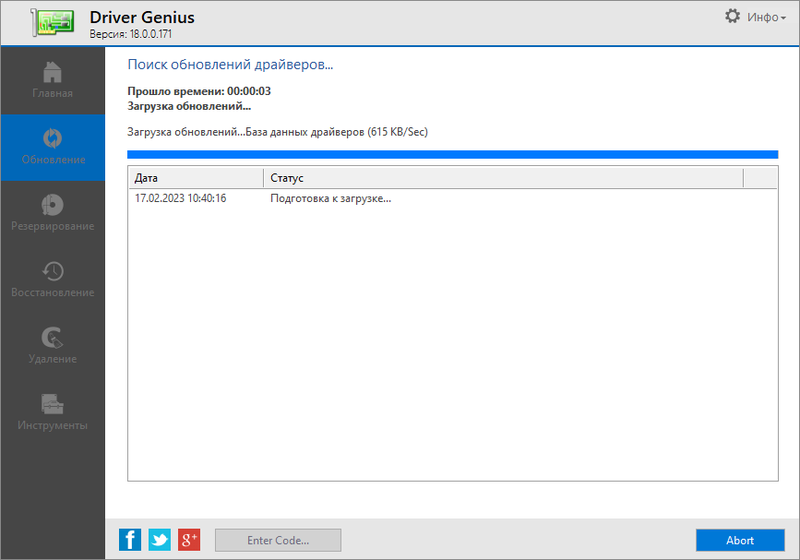800x560 pixels.
Task: Go to the Удаление uninstall section
Action: pyautogui.click(x=53, y=346)
